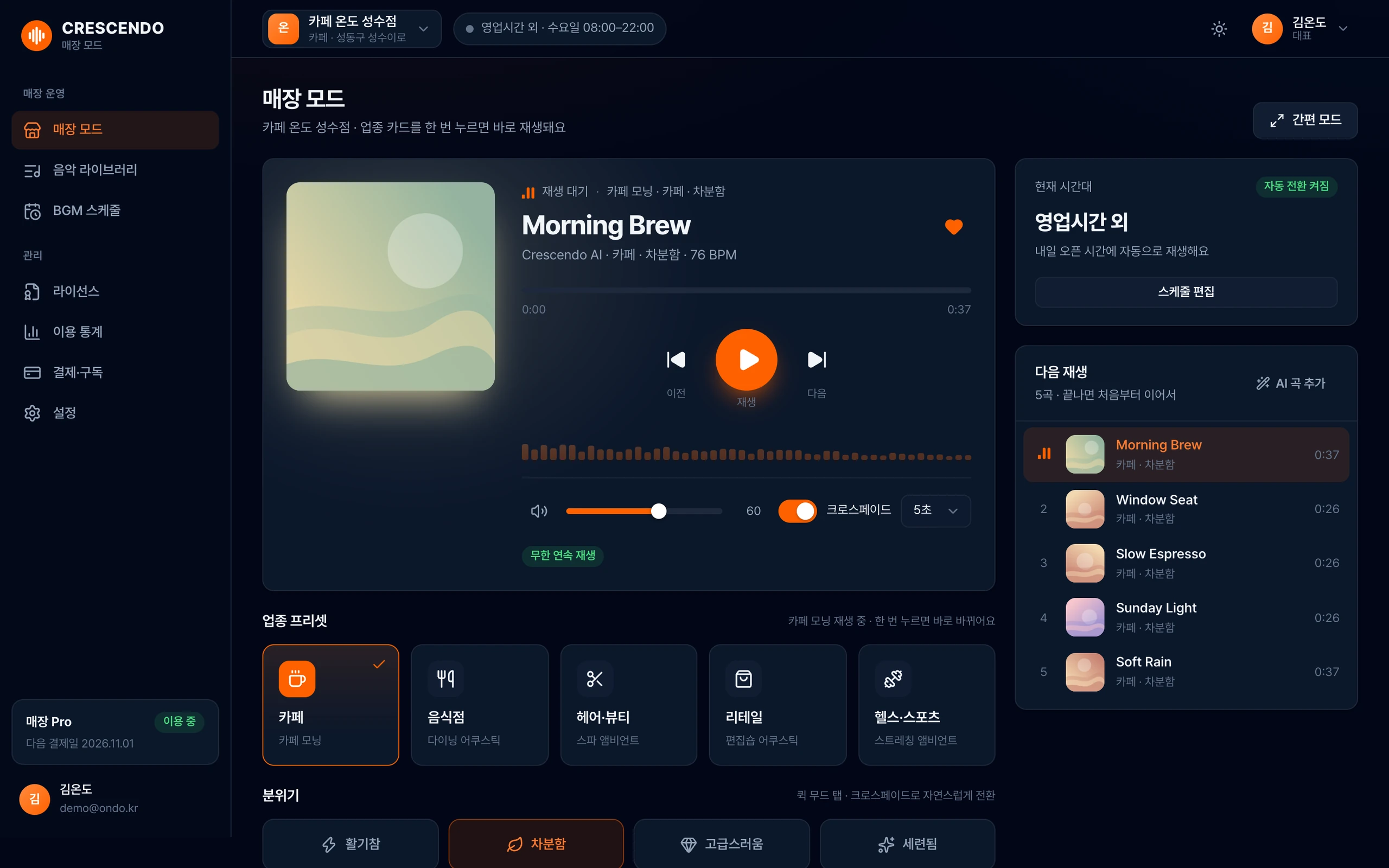Select the 고급스러움 mood
Viewport: 1389px width, 868px height.
coord(722,844)
